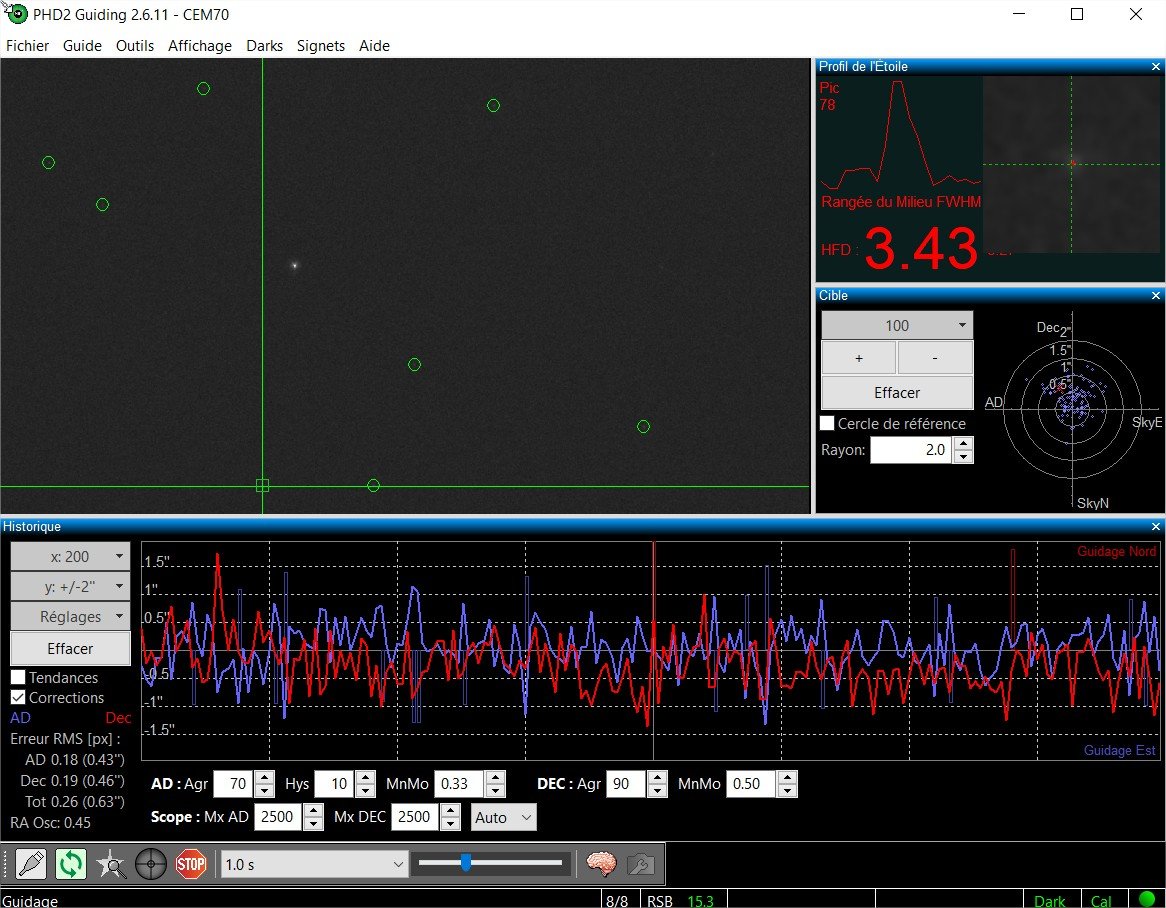Click the green loop exposure icon
The image size is (1166, 908).
click(71, 864)
